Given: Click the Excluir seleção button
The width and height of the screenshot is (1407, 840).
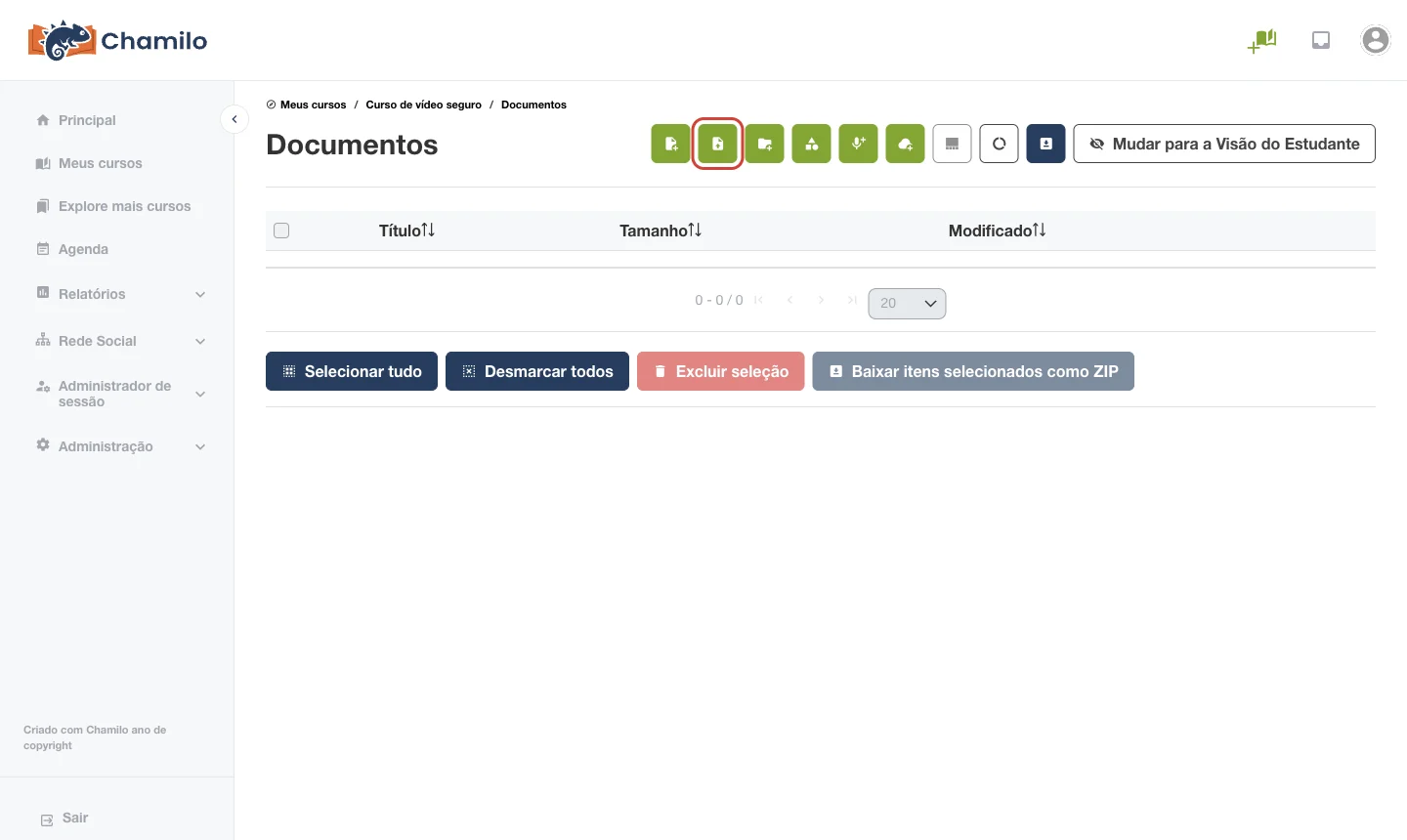Looking at the screenshot, I should [x=721, y=371].
